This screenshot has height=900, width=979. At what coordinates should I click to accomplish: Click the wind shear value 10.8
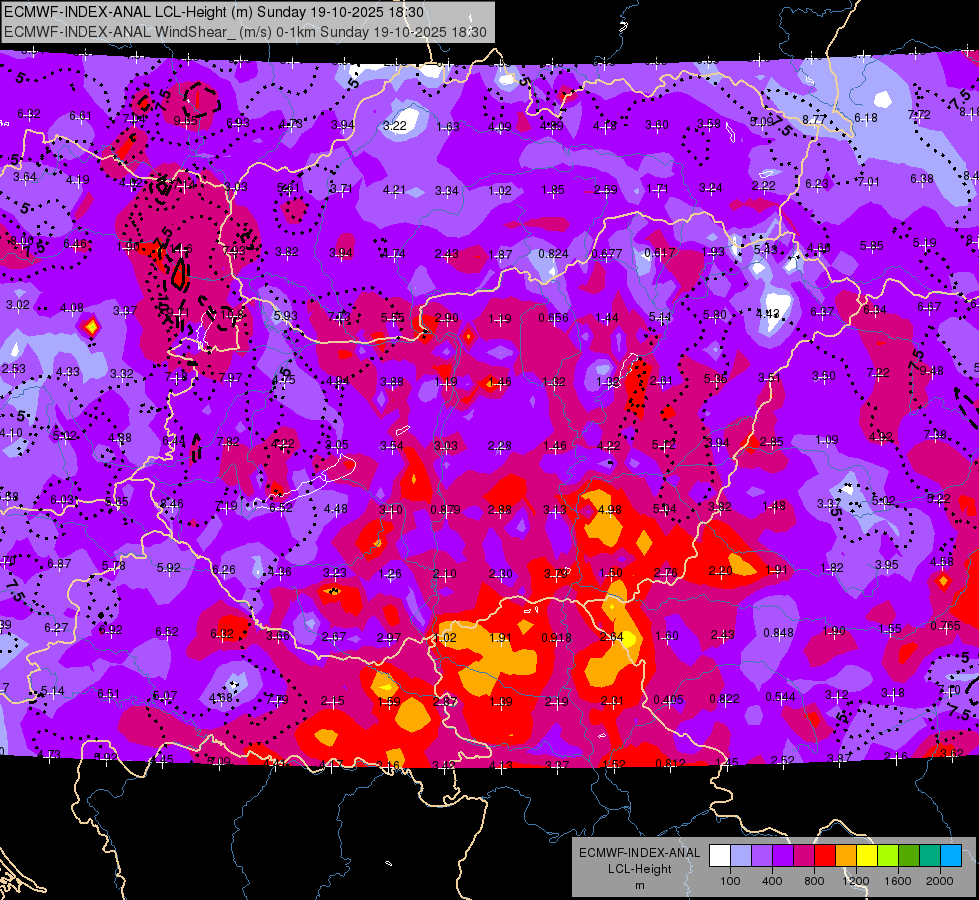click(232, 314)
